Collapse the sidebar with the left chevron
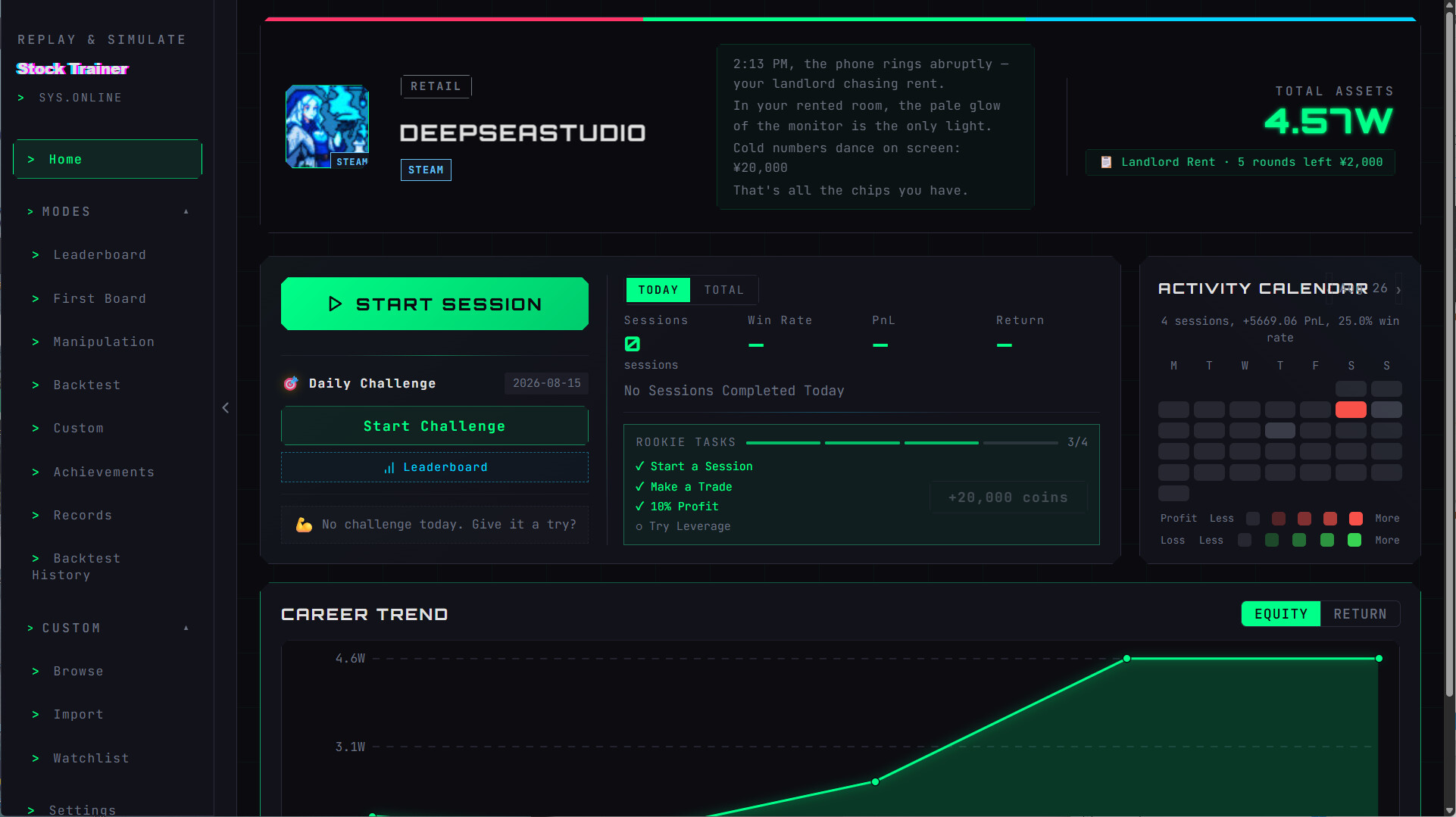1456x817 pixels. click(226, 408)
